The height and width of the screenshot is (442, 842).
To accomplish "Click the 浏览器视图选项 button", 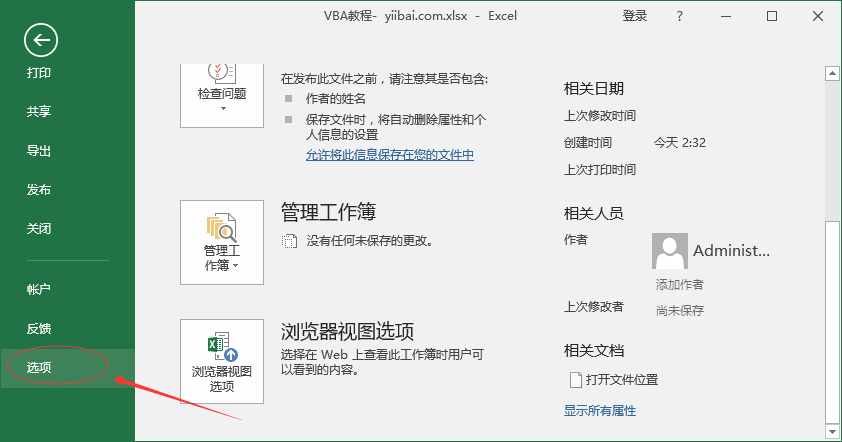I will click(222, 361).
